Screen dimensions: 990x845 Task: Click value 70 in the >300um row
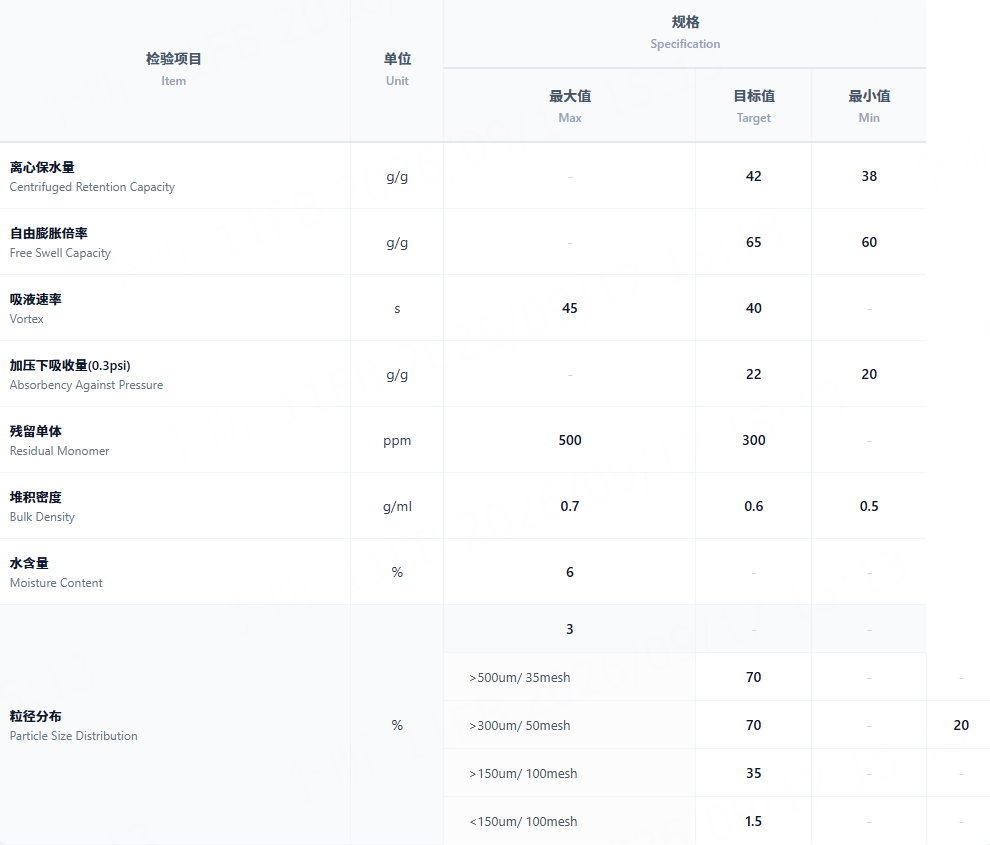[x=754, y=725]
